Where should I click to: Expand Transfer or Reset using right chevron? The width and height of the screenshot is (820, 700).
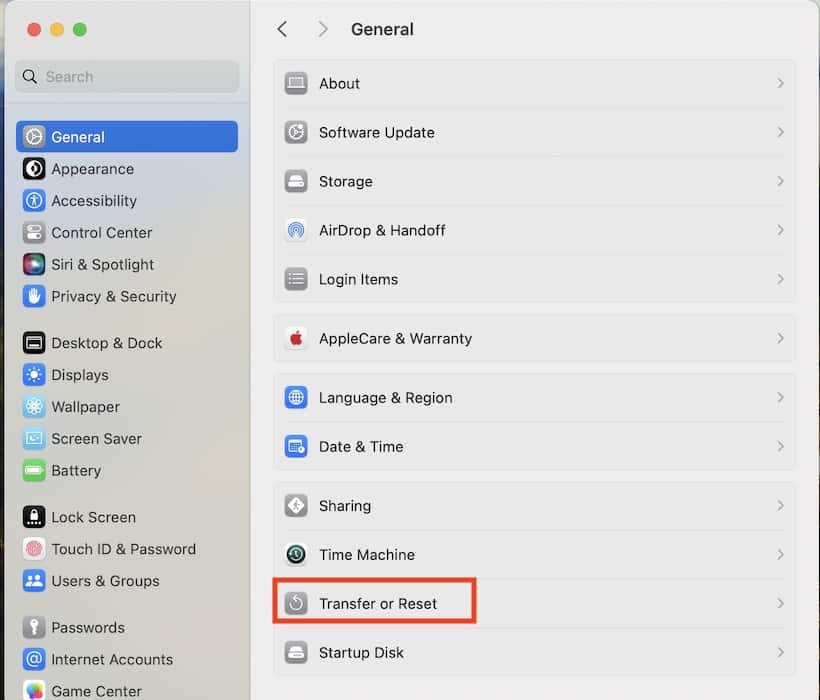click(780, 604)
